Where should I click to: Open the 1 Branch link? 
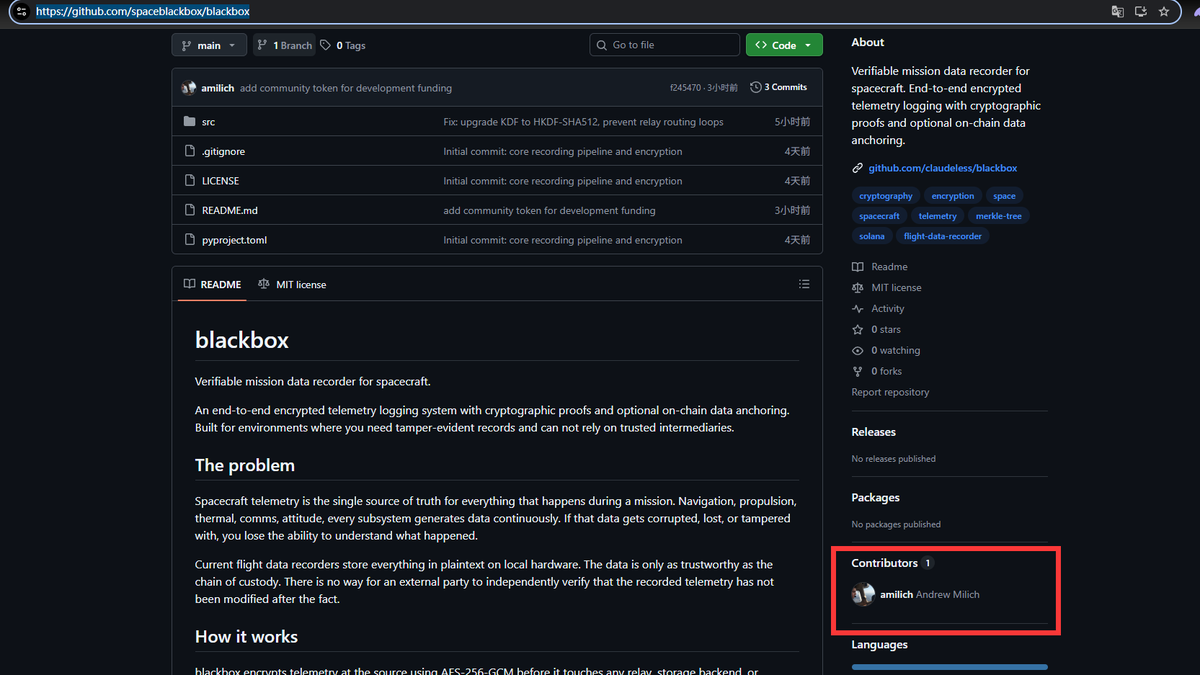pyautogui.click(x=284, y=45)
